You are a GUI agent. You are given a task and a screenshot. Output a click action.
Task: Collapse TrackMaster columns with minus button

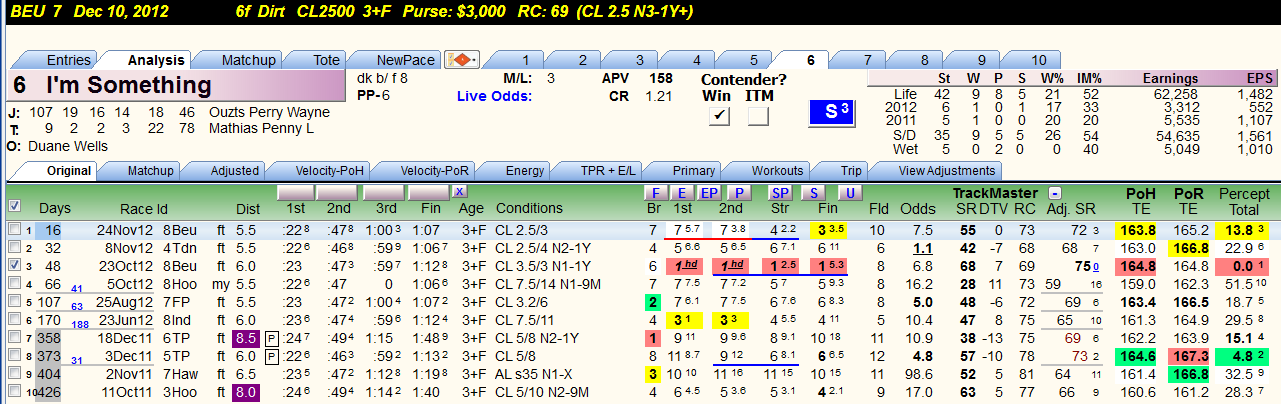(1053, 192)
